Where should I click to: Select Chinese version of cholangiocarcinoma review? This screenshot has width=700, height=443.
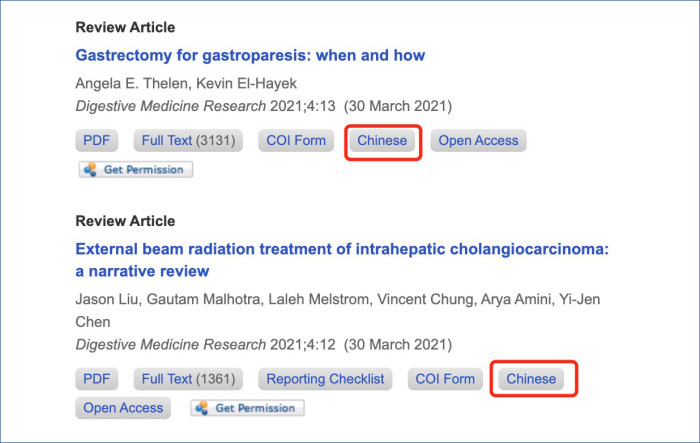coord(531,379)
